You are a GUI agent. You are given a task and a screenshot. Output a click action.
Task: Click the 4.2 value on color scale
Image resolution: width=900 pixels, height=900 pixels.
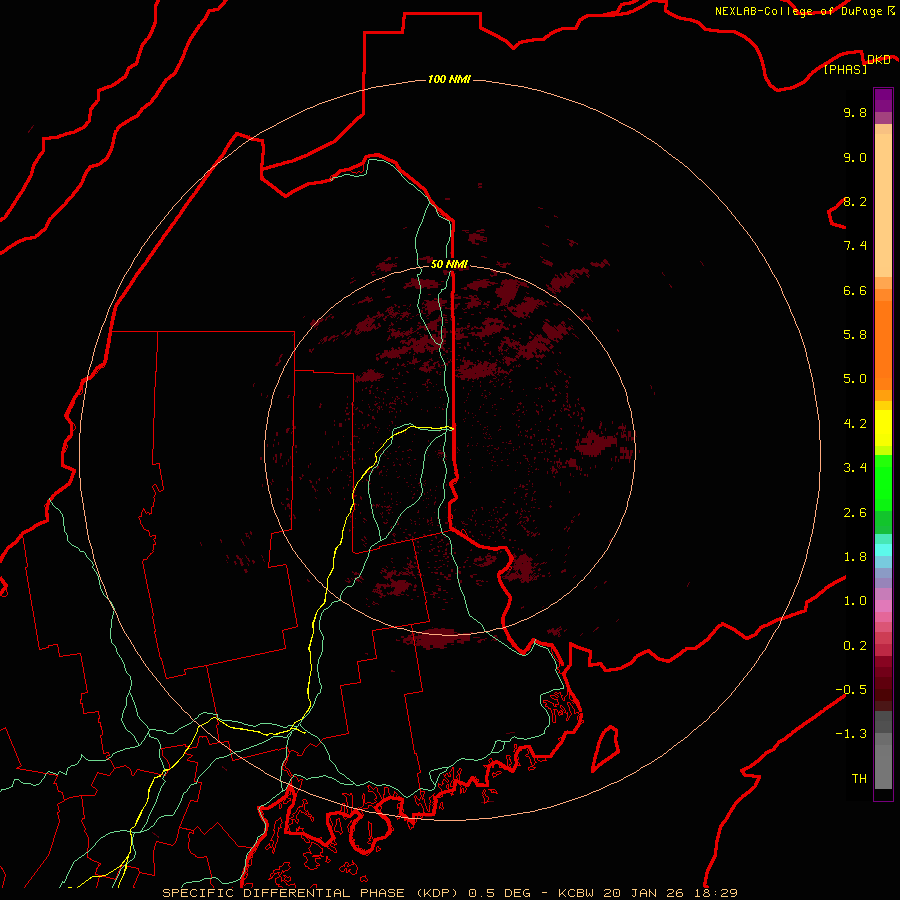[x=855, y=424]
